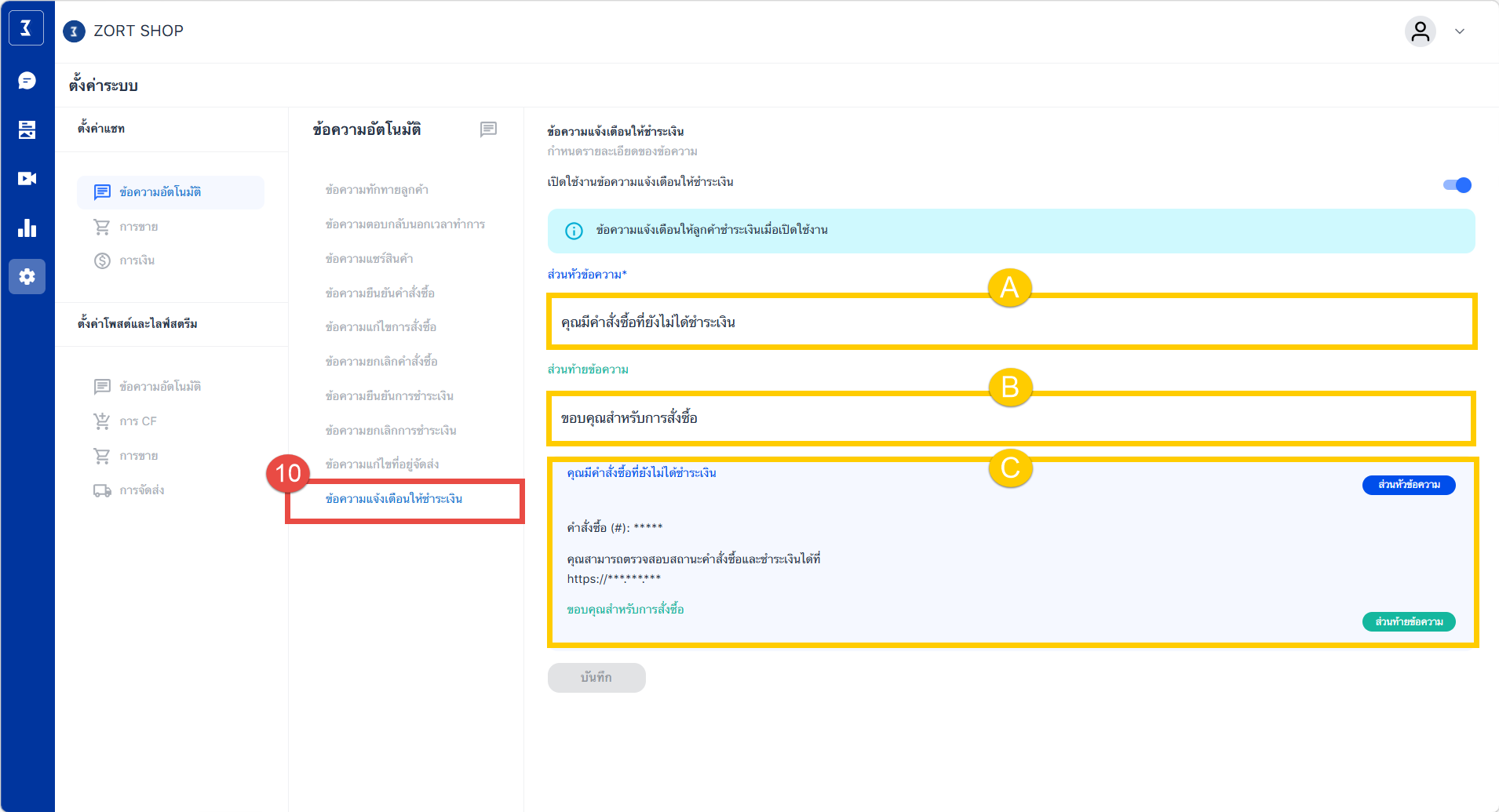The image size is (1499, 812).
Task: Select ข้อความแจ้งเตือนให้ชำระเงิน message type
Action: point(394,499)
